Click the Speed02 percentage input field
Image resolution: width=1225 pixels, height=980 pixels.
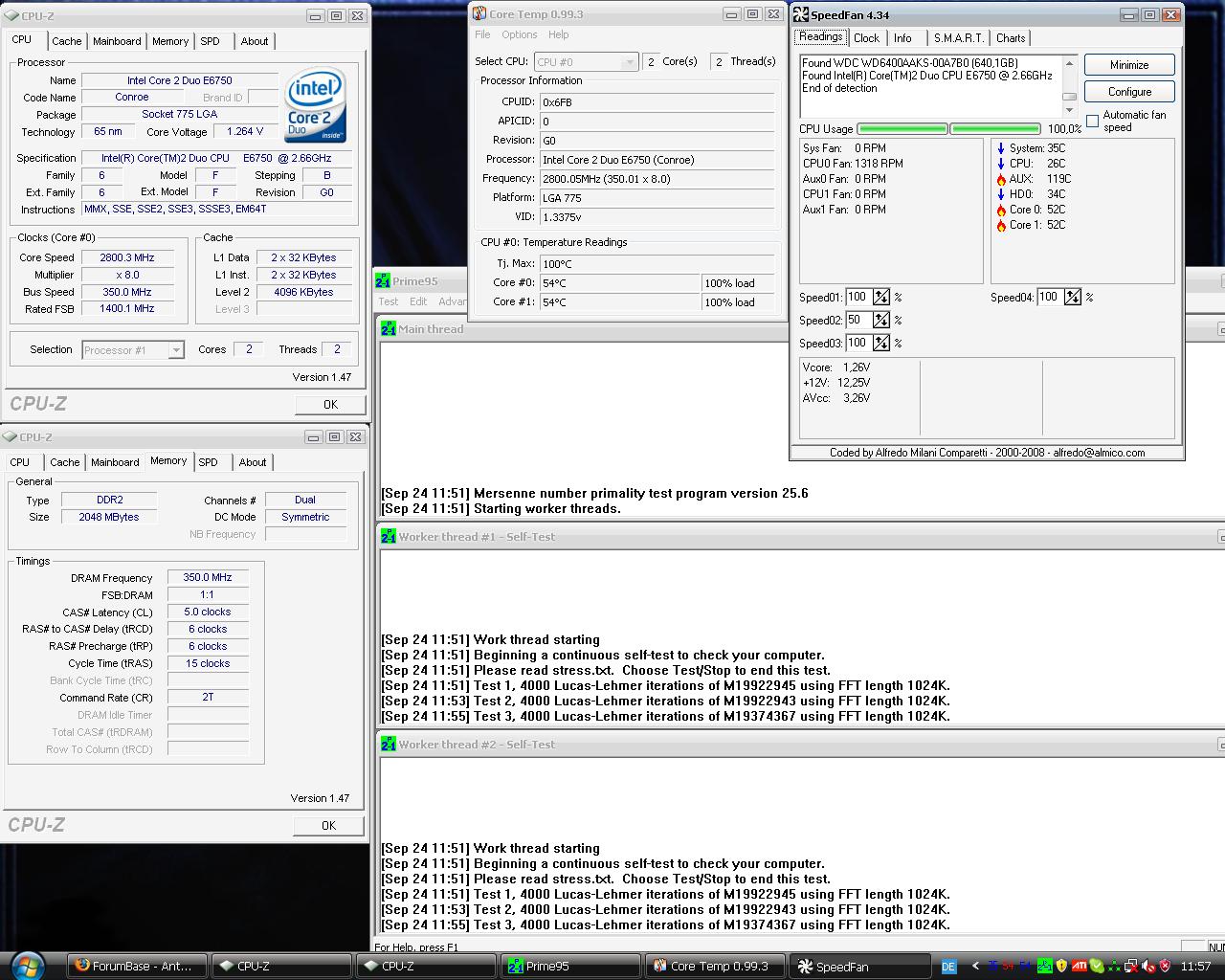858,321
